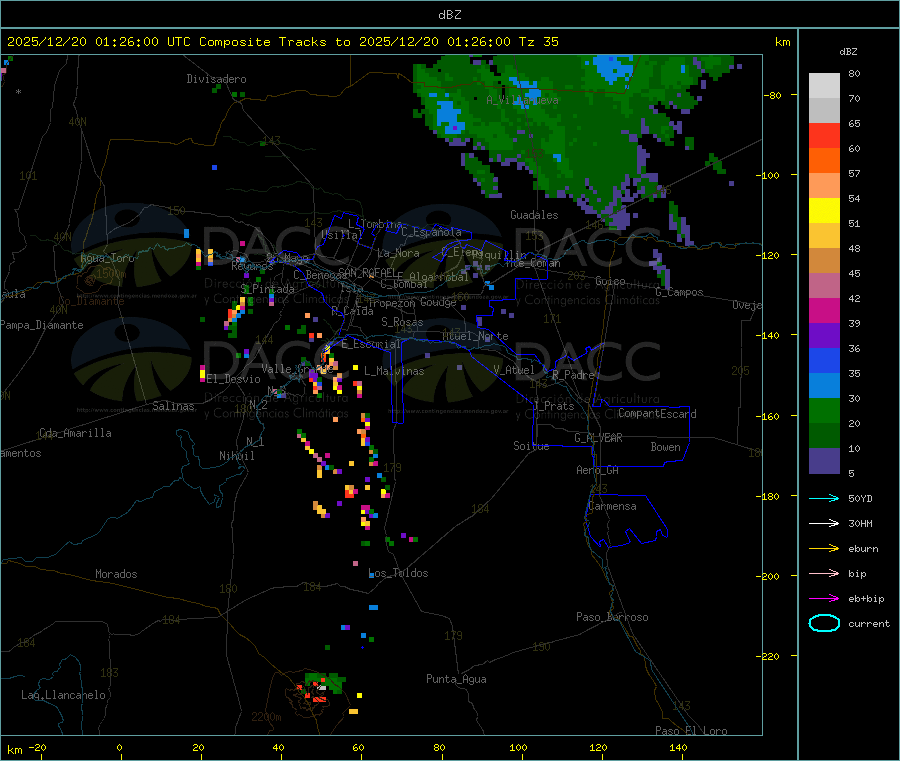Click the pink bip arrow legend icon
This screenshot has width=900, height=761.
click(824, 573)
